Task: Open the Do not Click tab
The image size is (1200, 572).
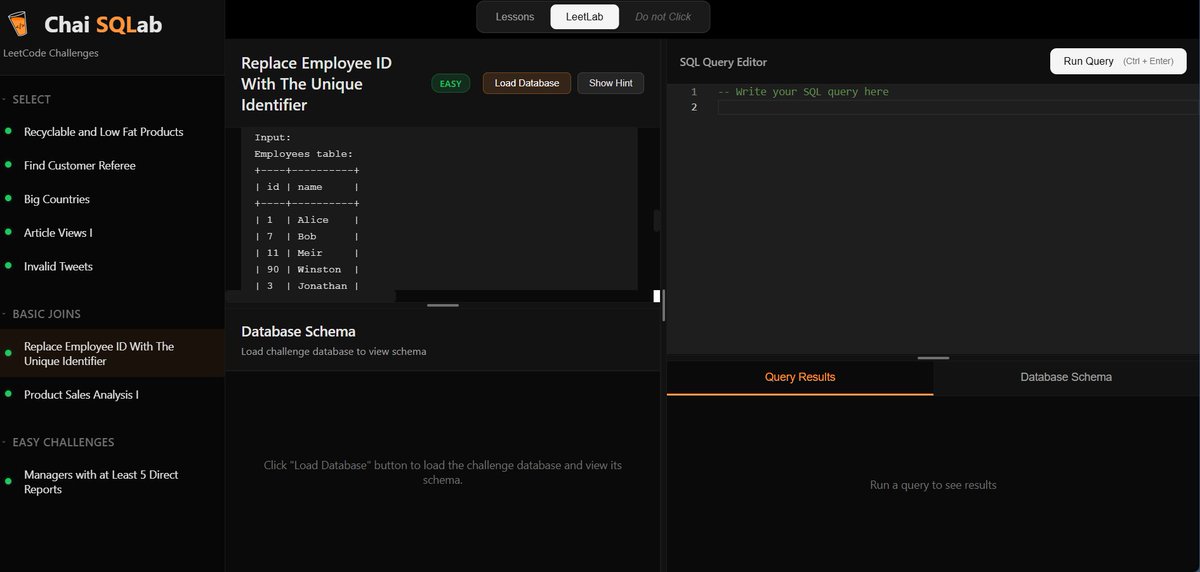Action: pyautogui.click(x=663, y=17)
